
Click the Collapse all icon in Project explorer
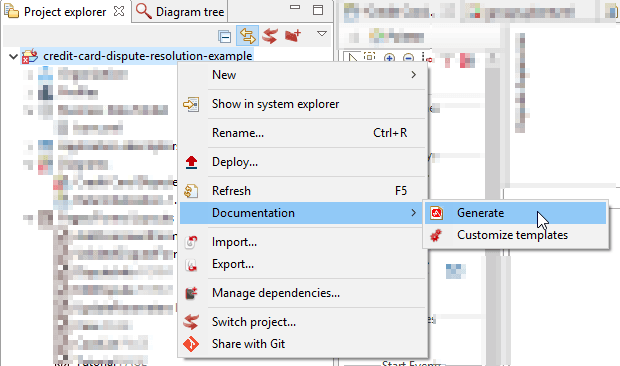tap(225, 37)
